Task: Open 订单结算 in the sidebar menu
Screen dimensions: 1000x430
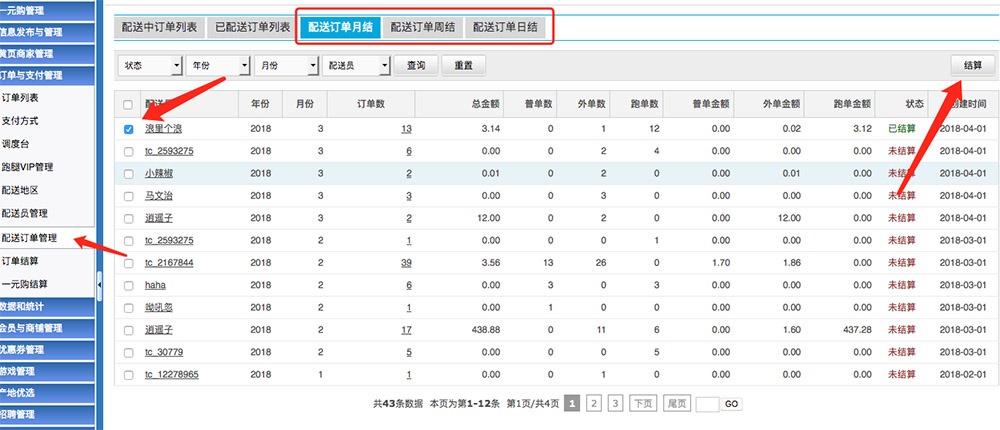Action: (20, 261)
